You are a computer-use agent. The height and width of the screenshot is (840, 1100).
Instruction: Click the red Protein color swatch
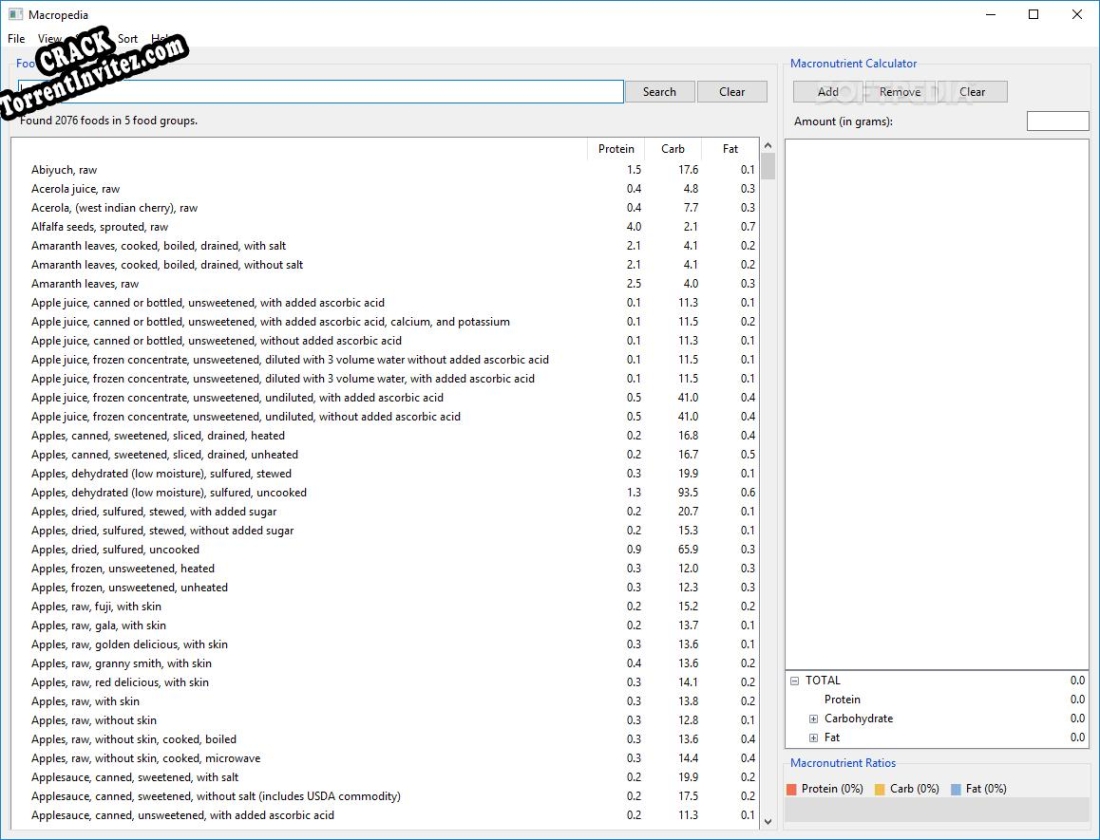click(793, 788)
